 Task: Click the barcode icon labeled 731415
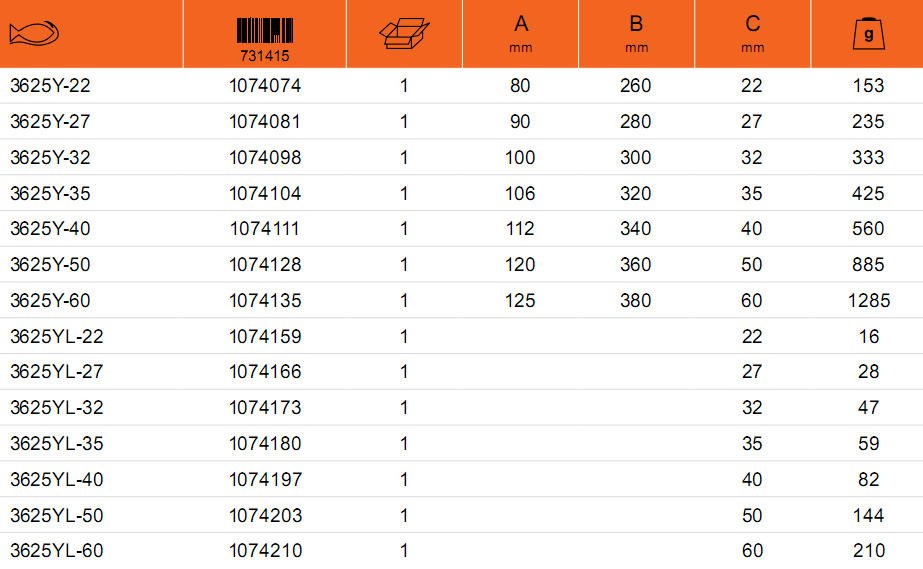[265, 39]
